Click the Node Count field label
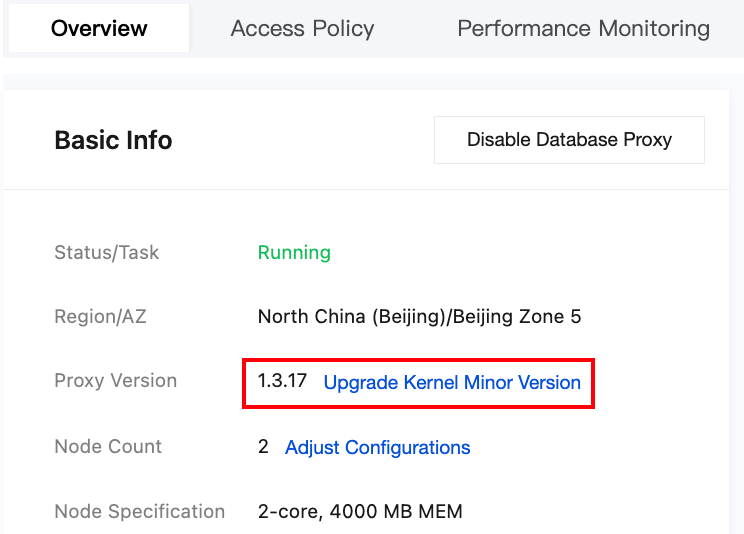 pyautogui.click(x=108, y=447)
